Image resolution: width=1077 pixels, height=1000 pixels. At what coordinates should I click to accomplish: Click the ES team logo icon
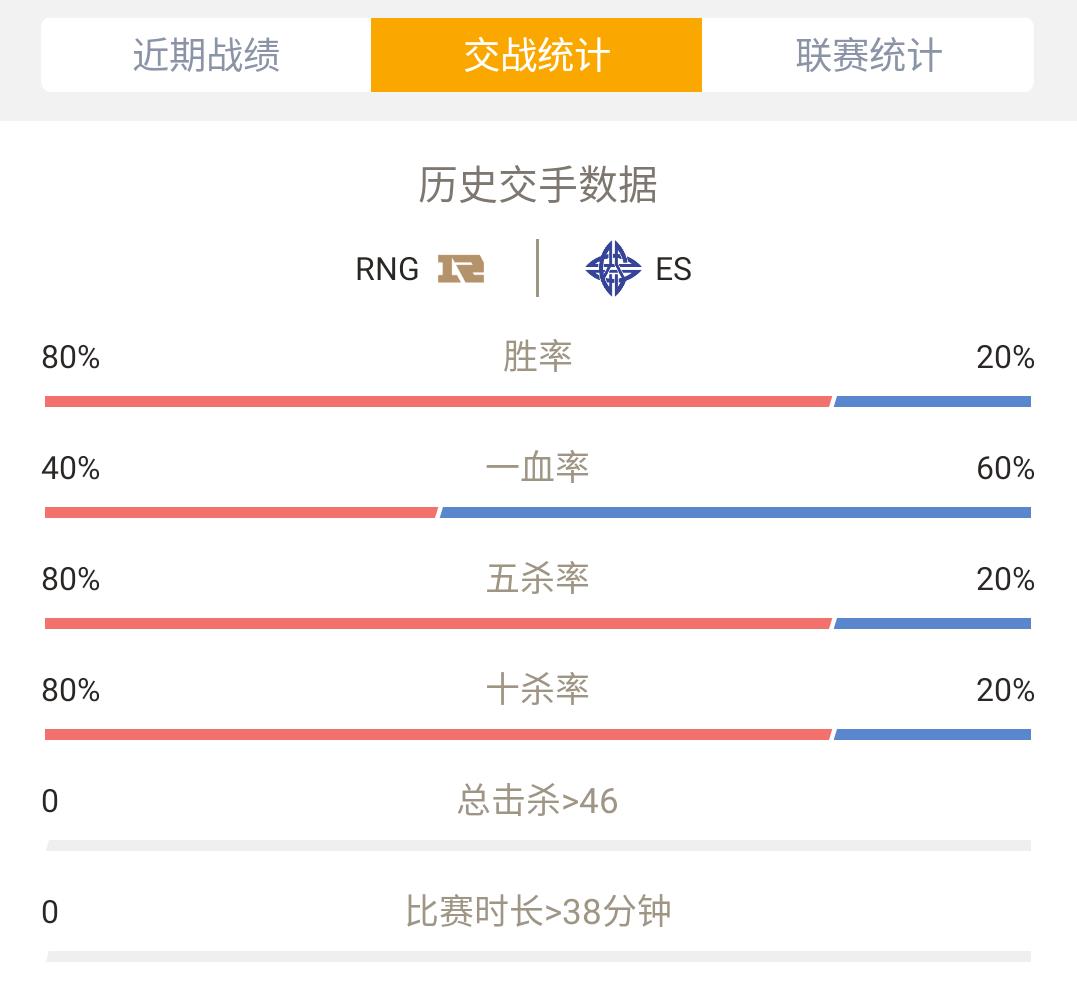613,269
